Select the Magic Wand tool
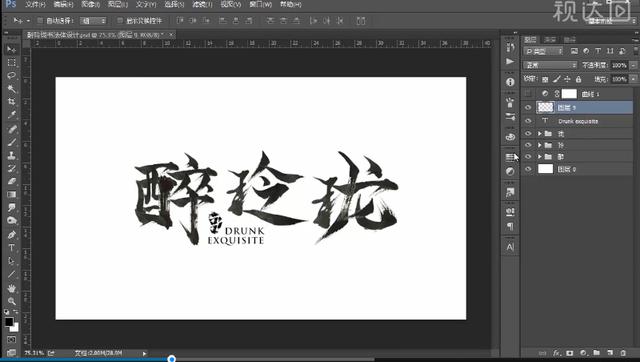The image size is (640, 362). [11, 89]
